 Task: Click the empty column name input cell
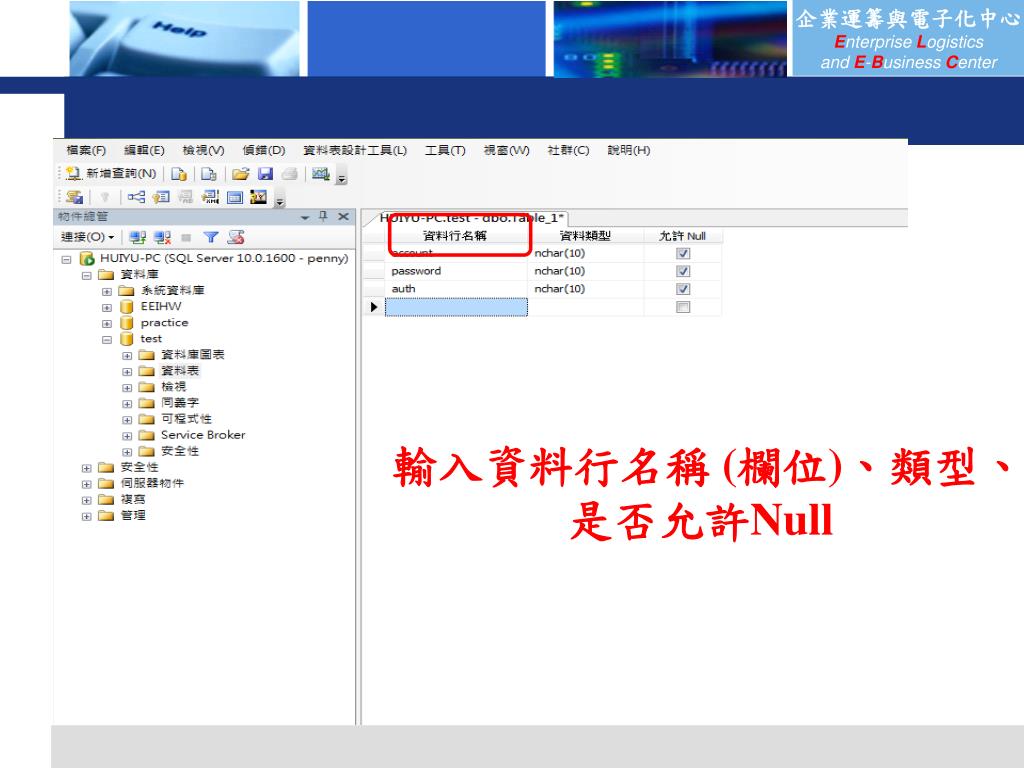click(456, 307)
